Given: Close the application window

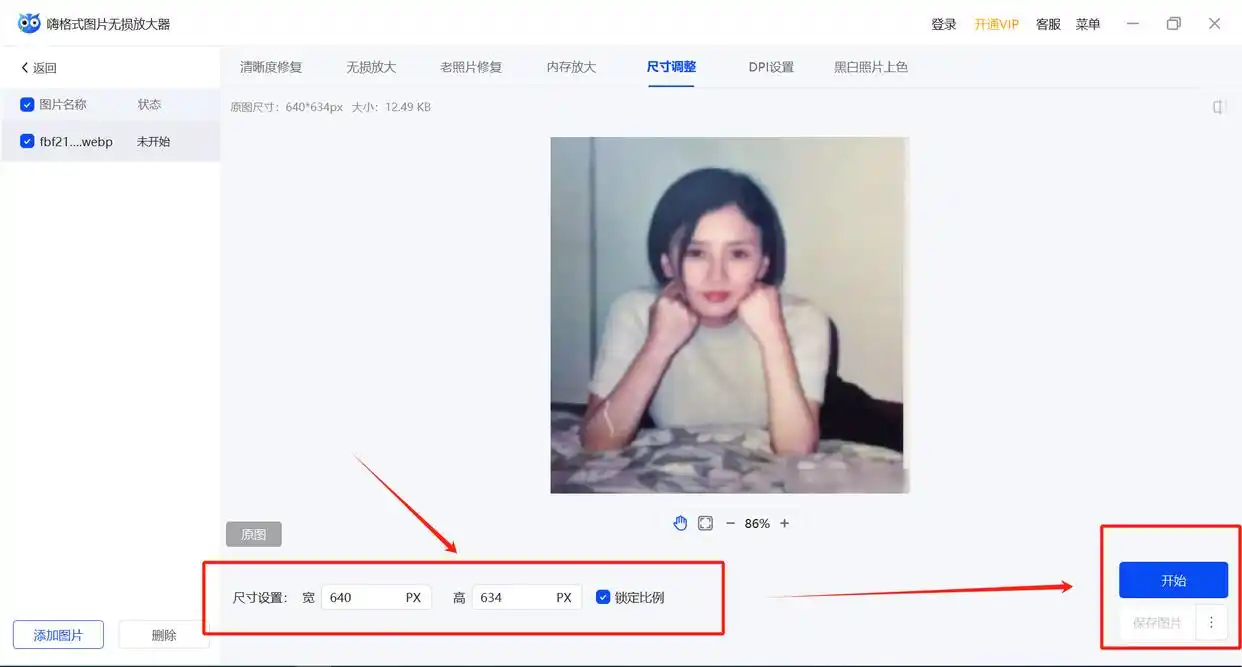Looking at the screenshot, I should tap(1215, 23).
